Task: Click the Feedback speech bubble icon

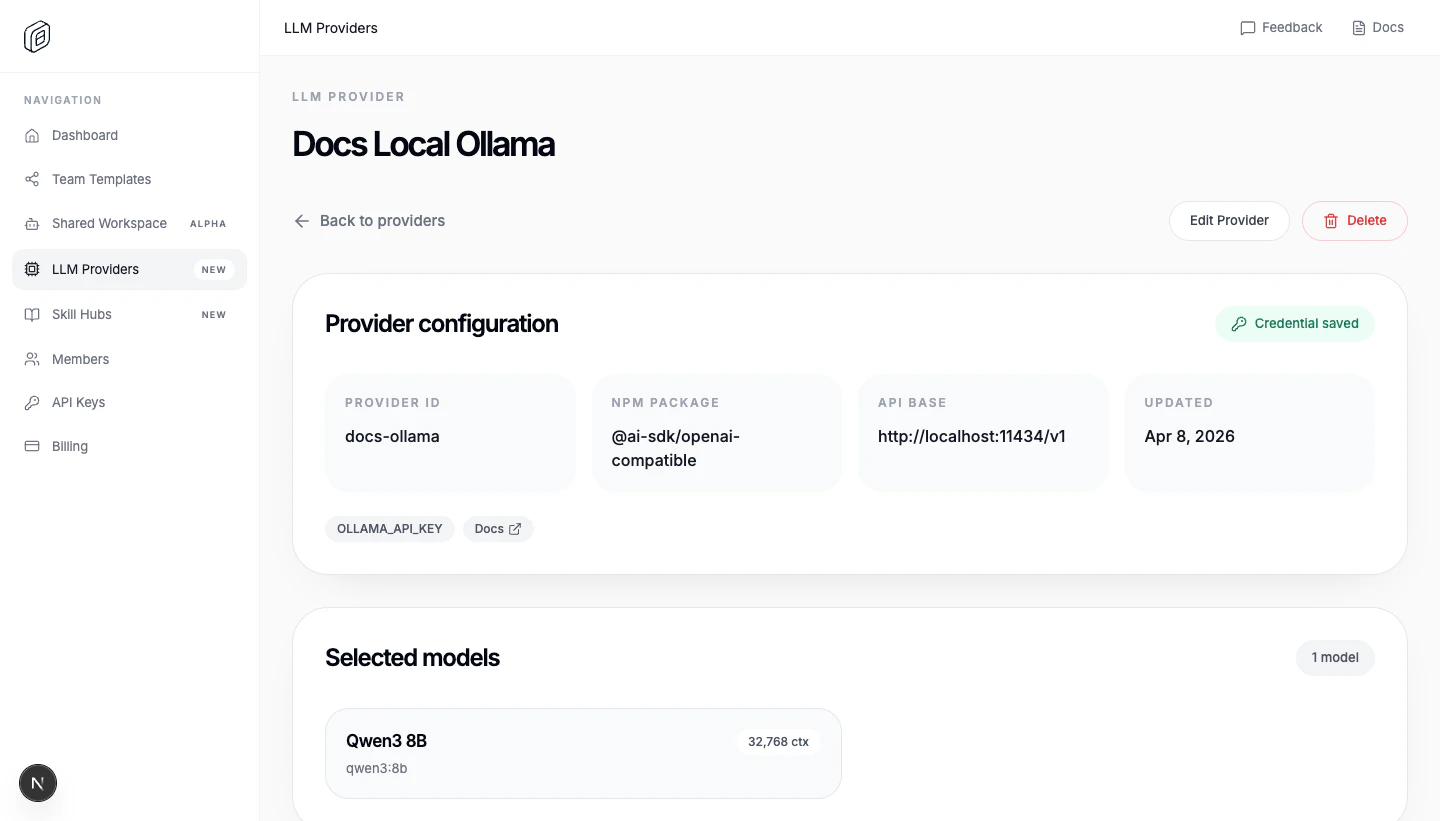Action: 1247,28
